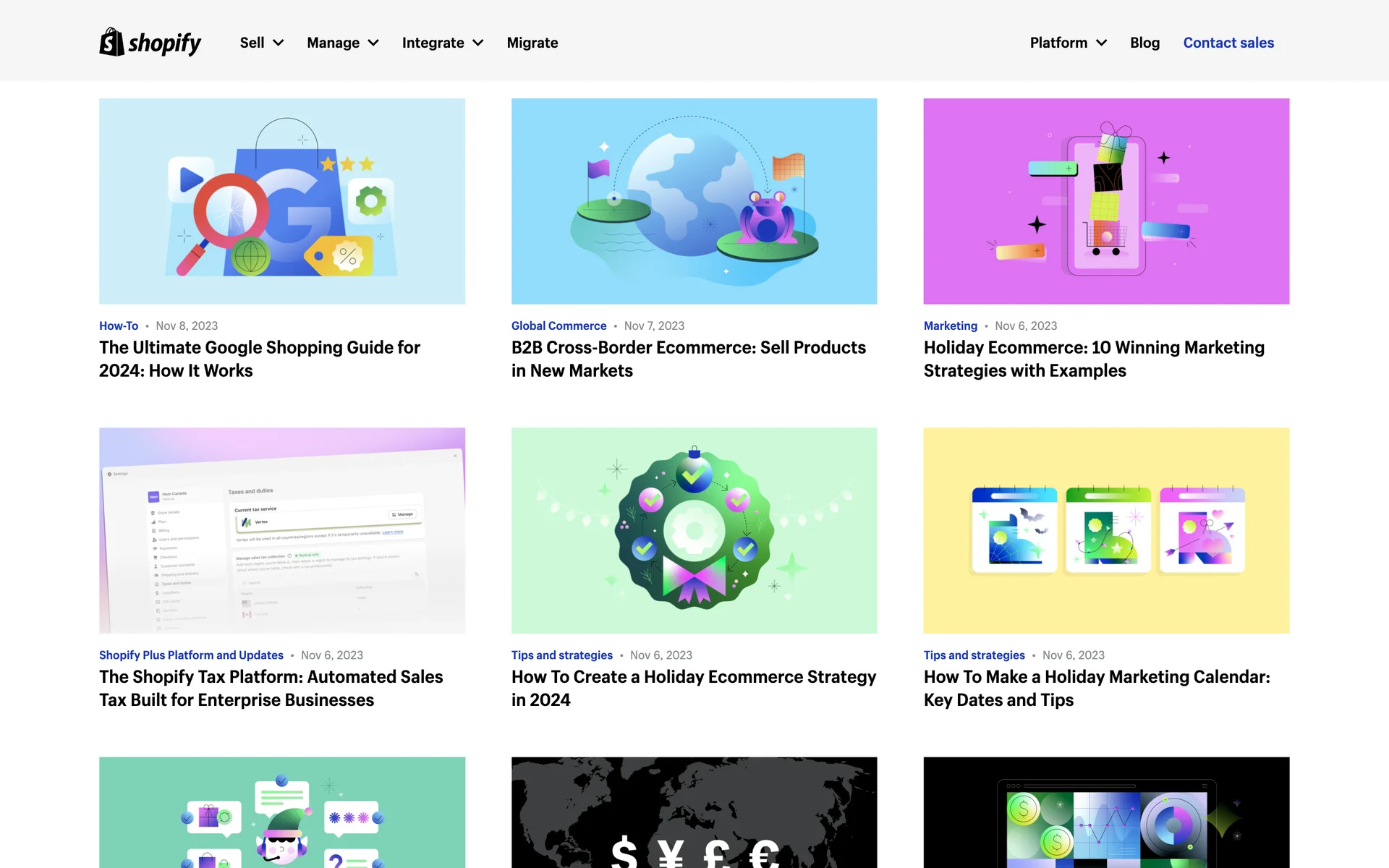The height and width of the screenshot is (868, 1389).
Task: Open the green holiday wreath thumbnail
Action: (x=694, y=530)
